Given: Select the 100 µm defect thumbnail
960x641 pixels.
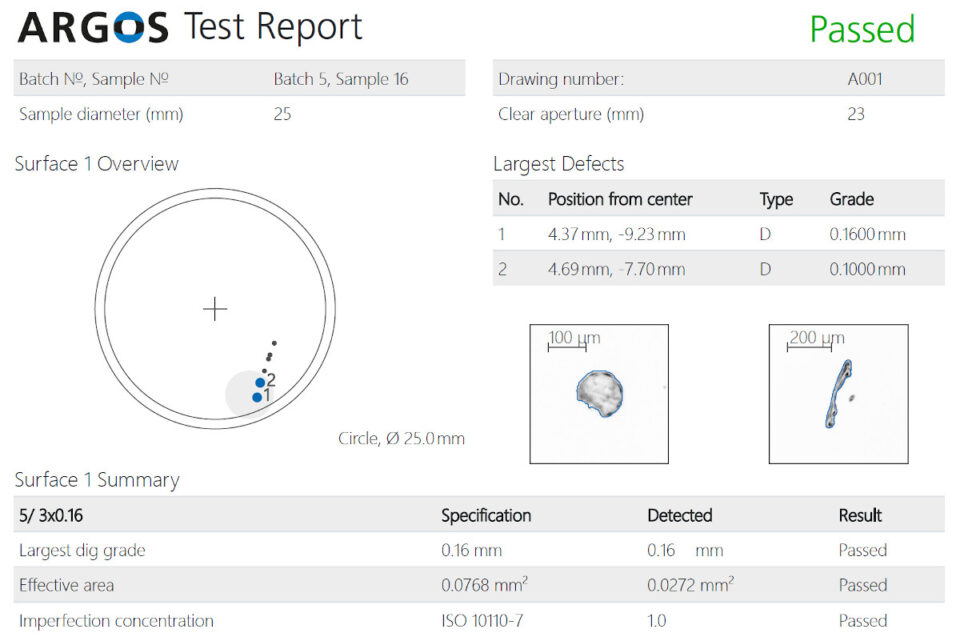Looking at the screenshot, I should (599, 394).
